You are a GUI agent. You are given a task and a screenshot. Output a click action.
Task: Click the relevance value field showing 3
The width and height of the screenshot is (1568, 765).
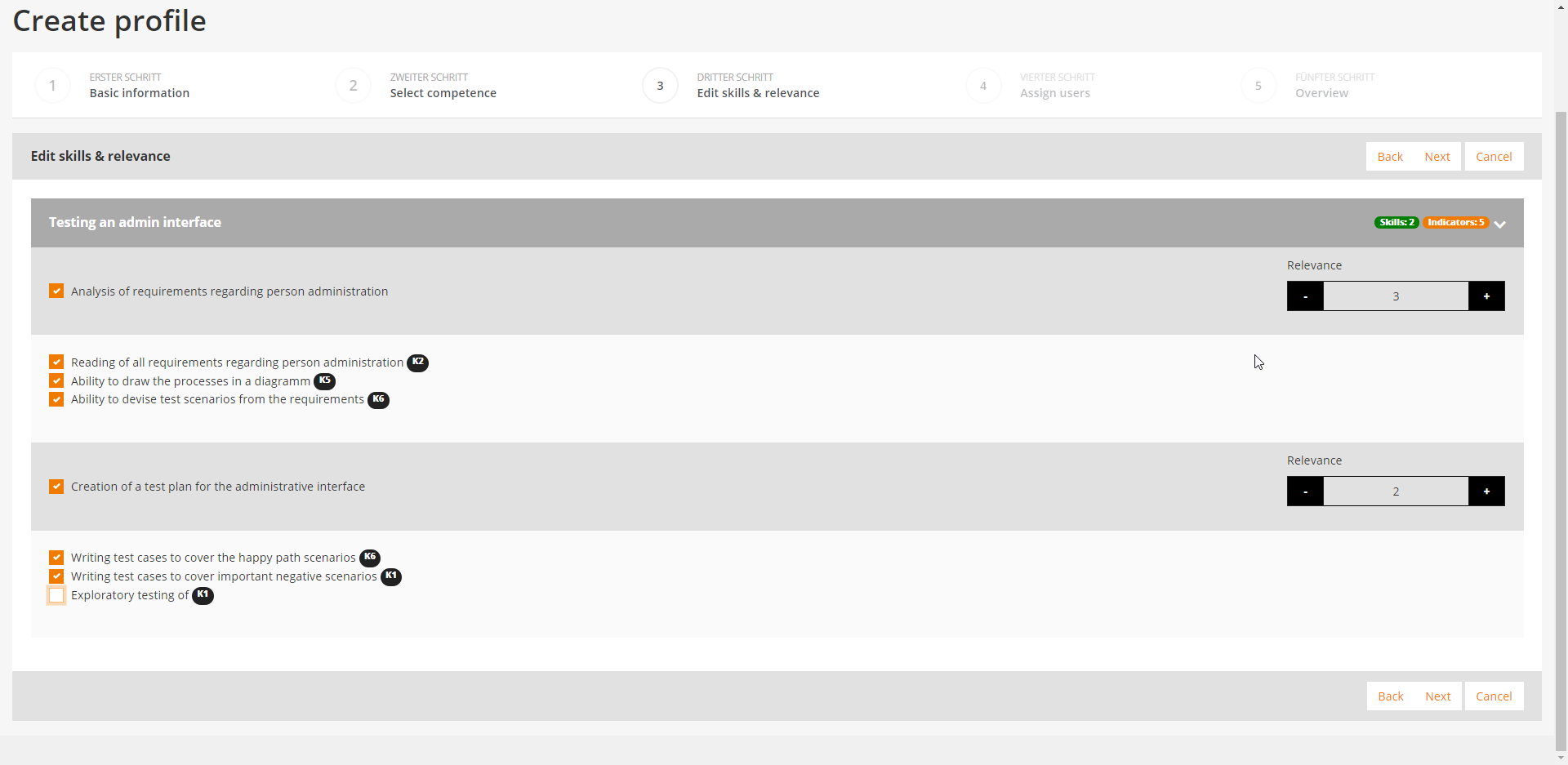1396,296
